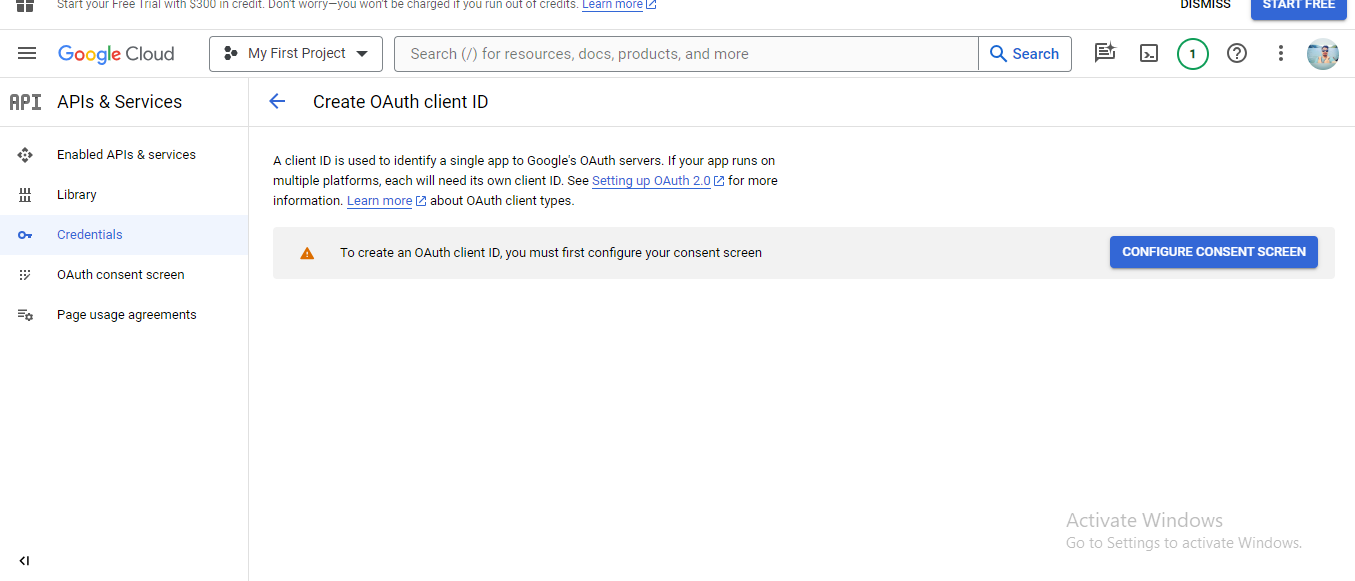Click the API icon beside APIs & Services

tap(25, 102)
